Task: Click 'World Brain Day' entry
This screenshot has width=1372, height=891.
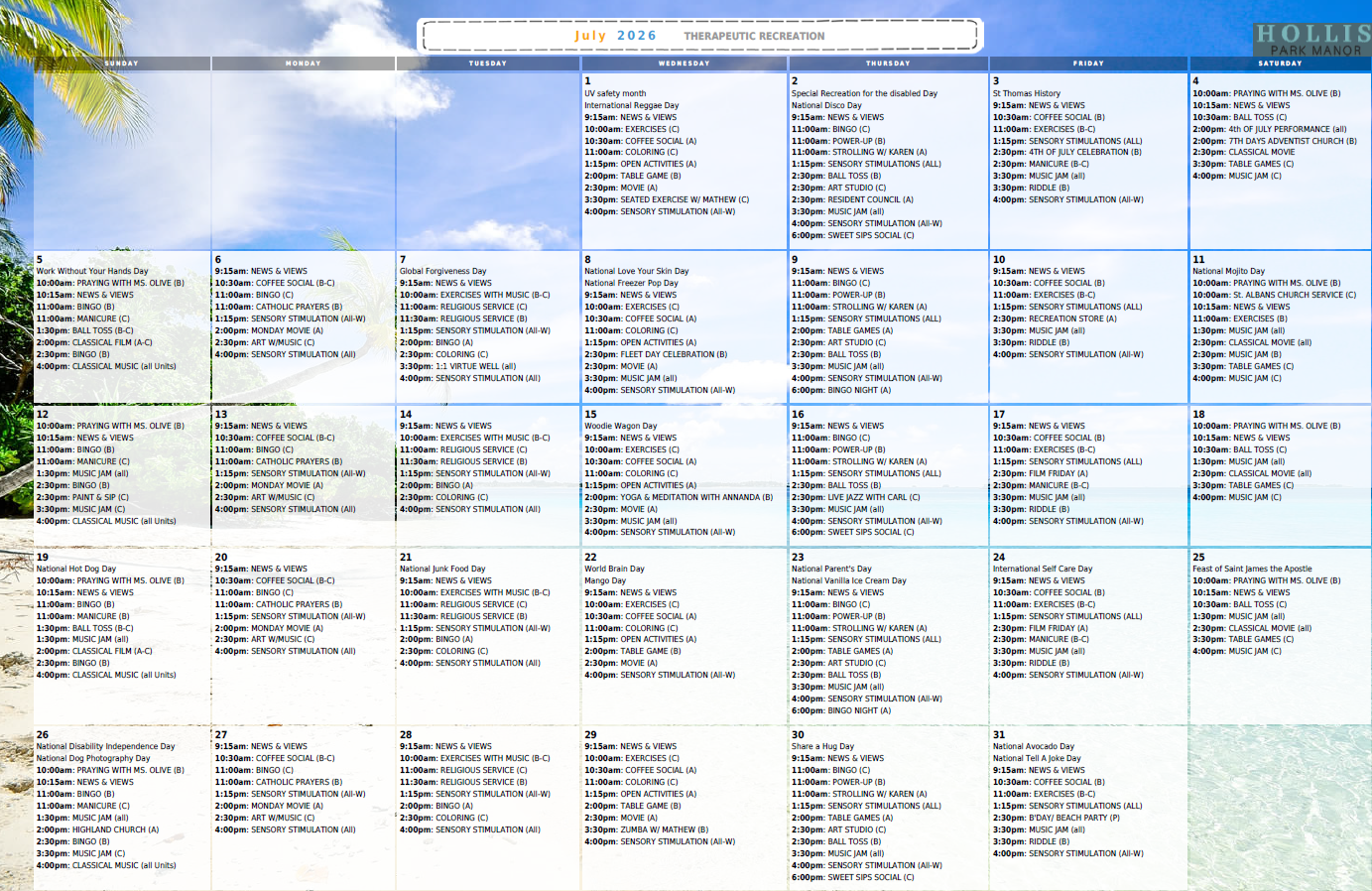Action: point(614,569)
